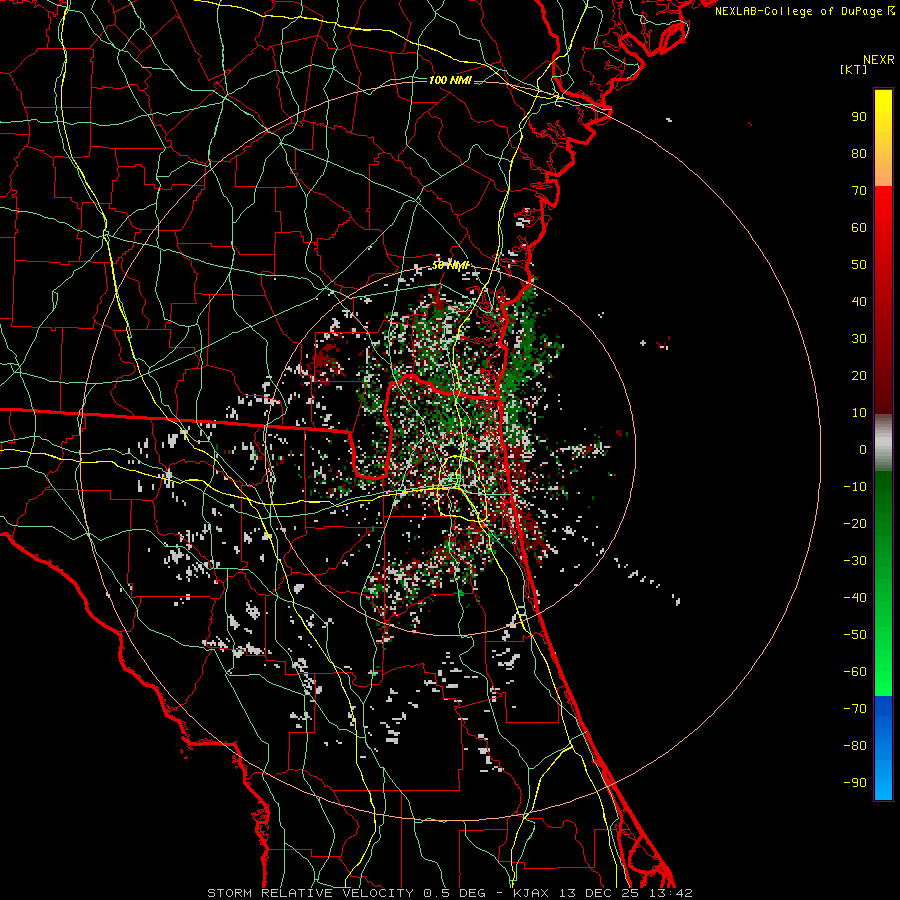The height and width of the screenshot is (900, 900).
Task: Click the 30 value on velocity scale
Action: pos(859,339)
